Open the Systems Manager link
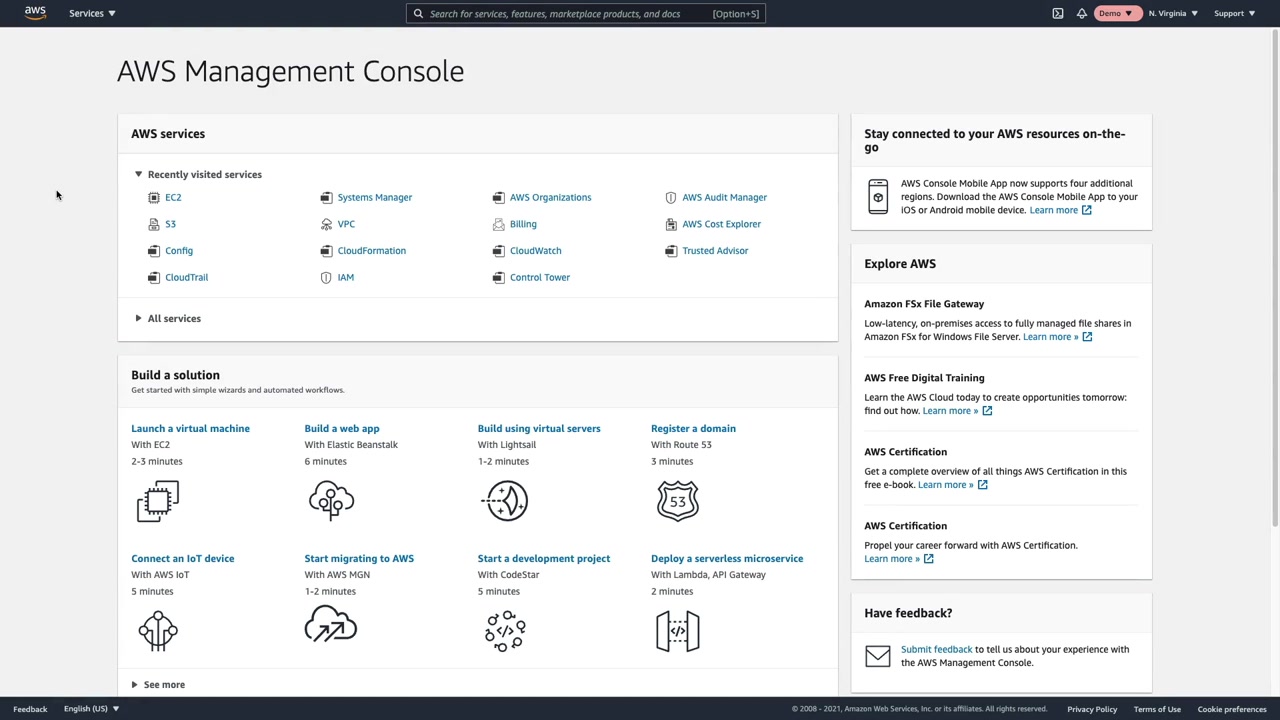1280x720 pixels. (x=375, y=198)
